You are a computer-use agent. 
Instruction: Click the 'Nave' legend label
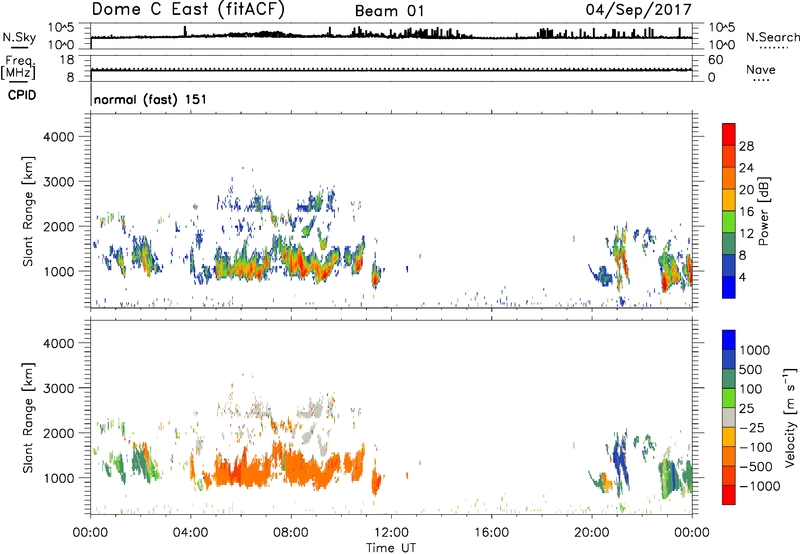(x=761, y=69)
